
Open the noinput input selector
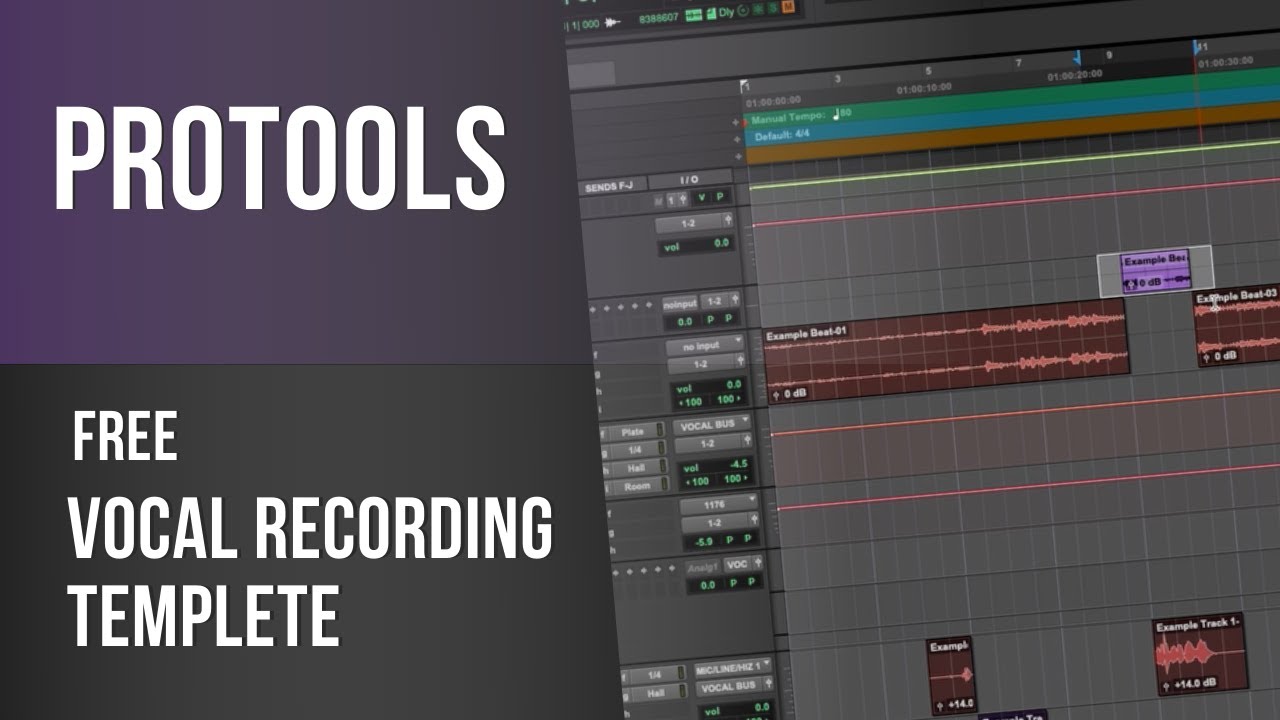click(x=680, y=303)
